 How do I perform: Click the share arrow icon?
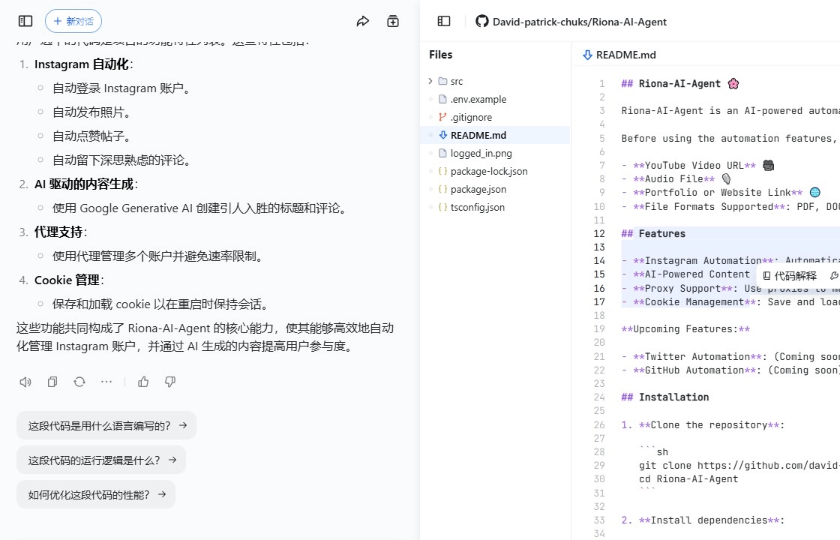(363, 21)
